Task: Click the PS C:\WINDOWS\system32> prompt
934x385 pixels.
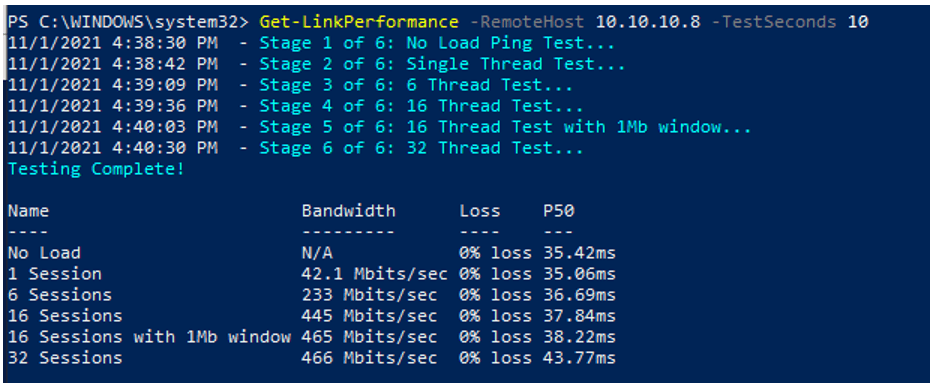Action: pyautogui.click(x=130, y=22)
